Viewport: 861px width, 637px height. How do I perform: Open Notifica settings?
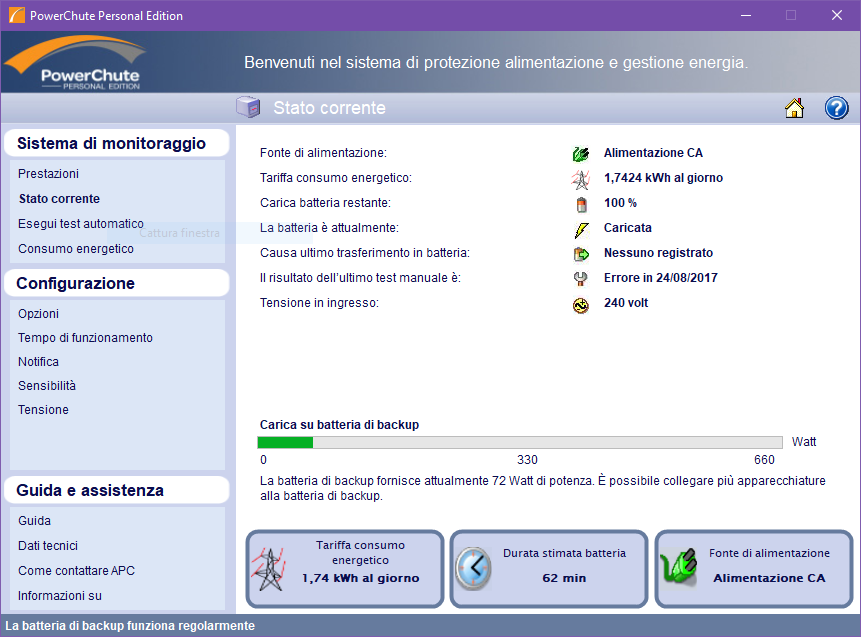coord(38,362)
